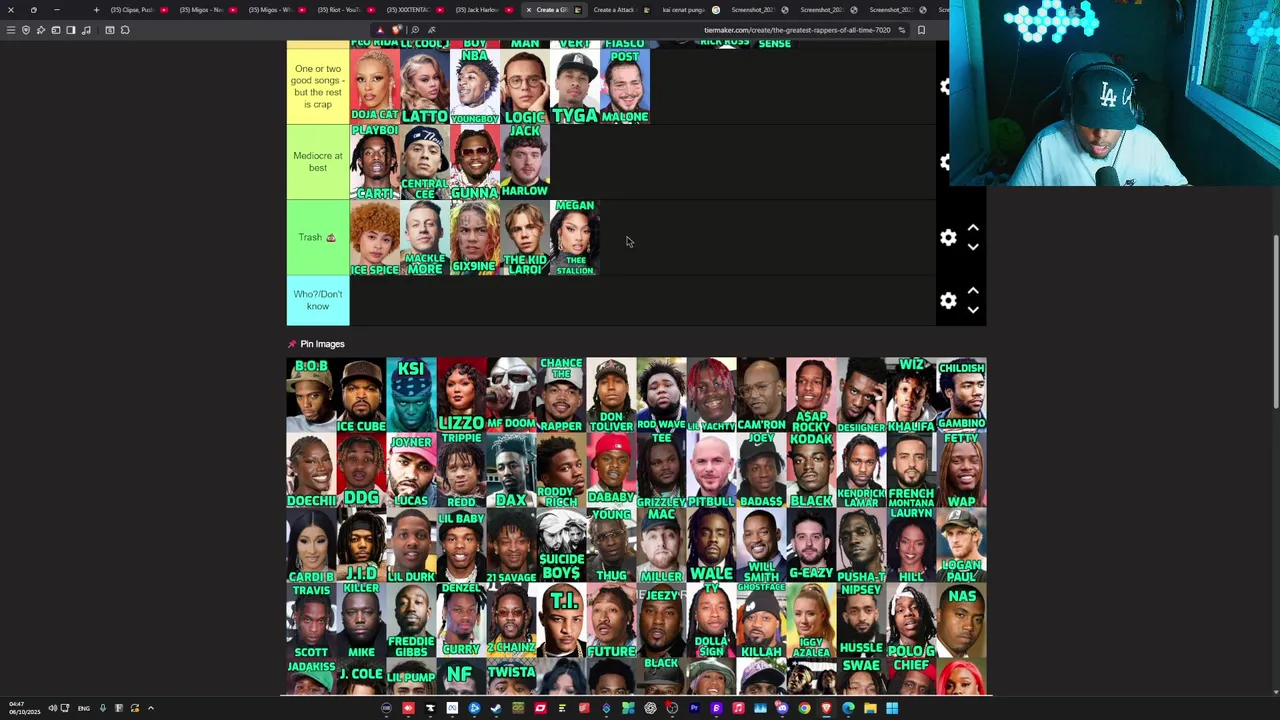Pick the Ice Cube image from pool
This screenshot has width=1280, height=720.
pos(361,395)
